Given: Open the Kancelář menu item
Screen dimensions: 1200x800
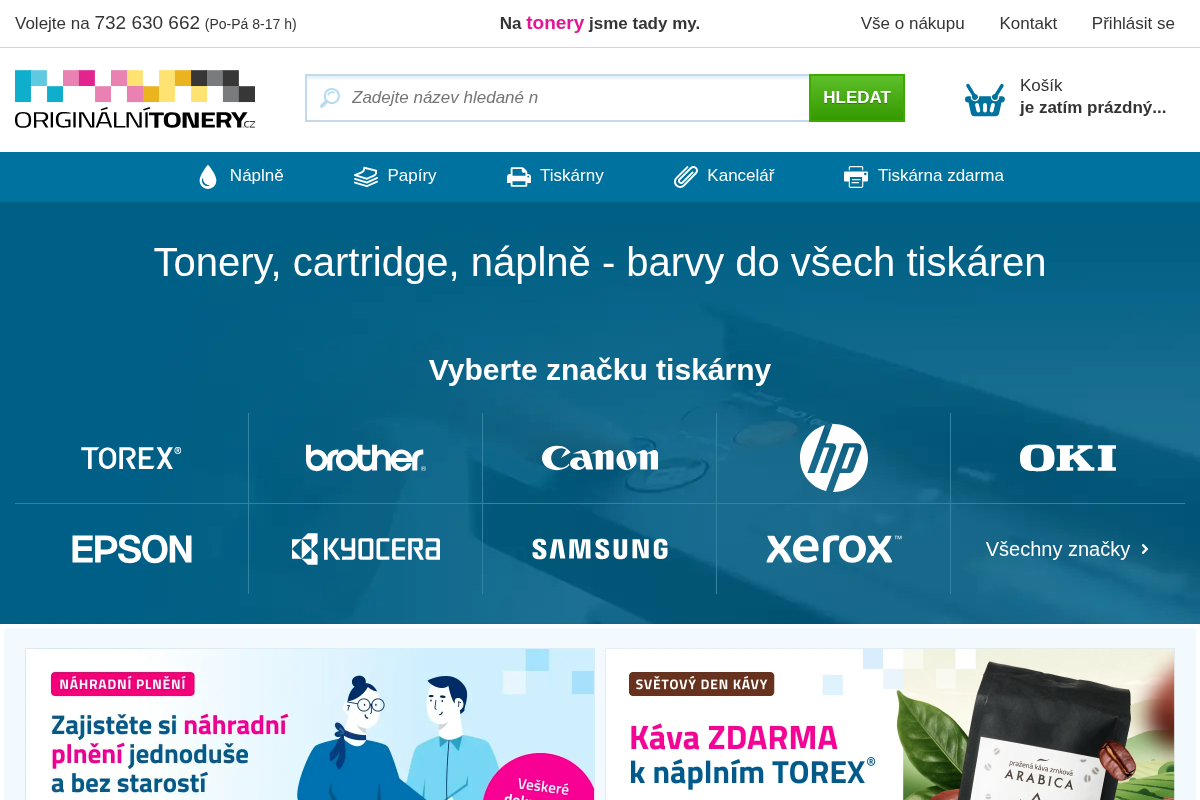Looking at the screenshot, I should pos(724,176).
